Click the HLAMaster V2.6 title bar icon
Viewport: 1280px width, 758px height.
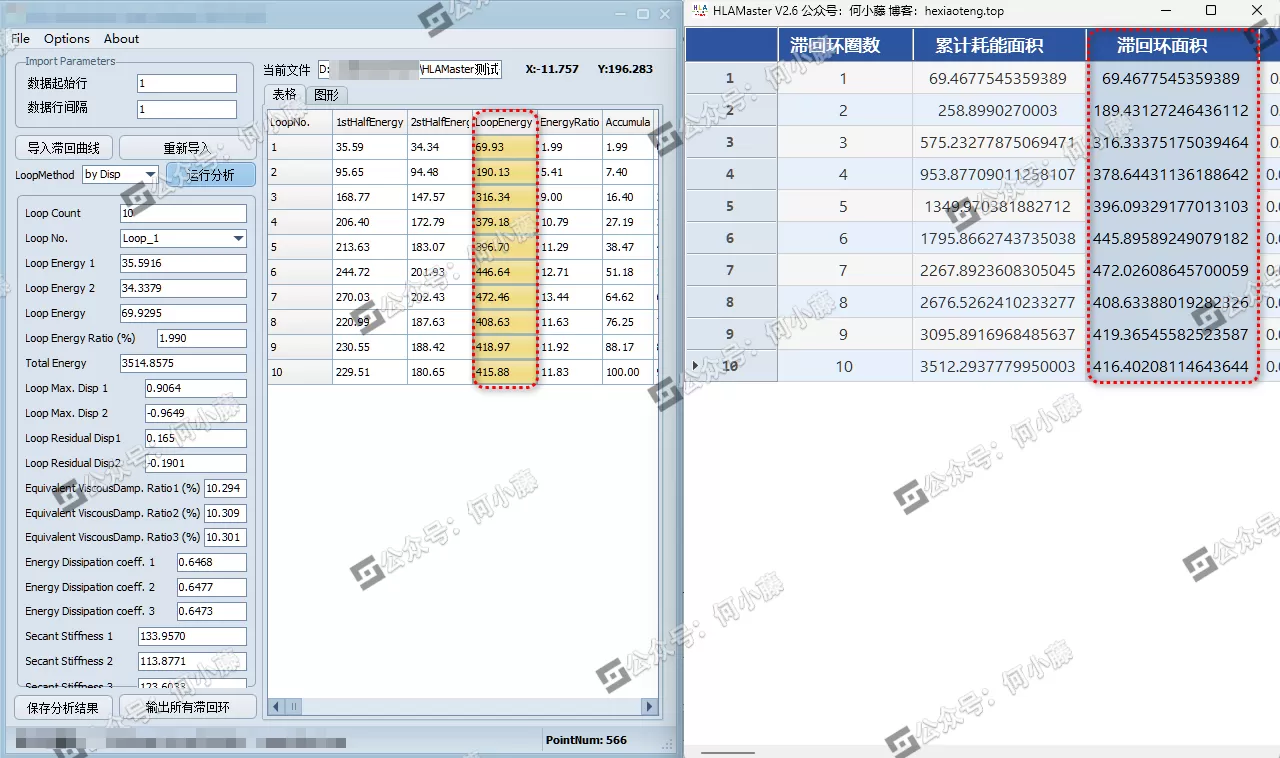pos(698,11)
